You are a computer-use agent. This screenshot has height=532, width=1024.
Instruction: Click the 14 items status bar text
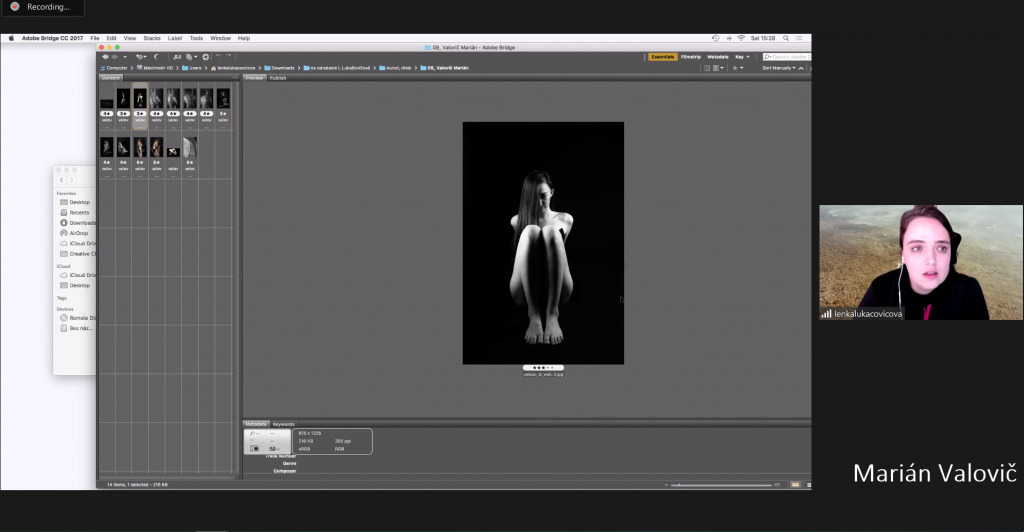click(138, 484)
